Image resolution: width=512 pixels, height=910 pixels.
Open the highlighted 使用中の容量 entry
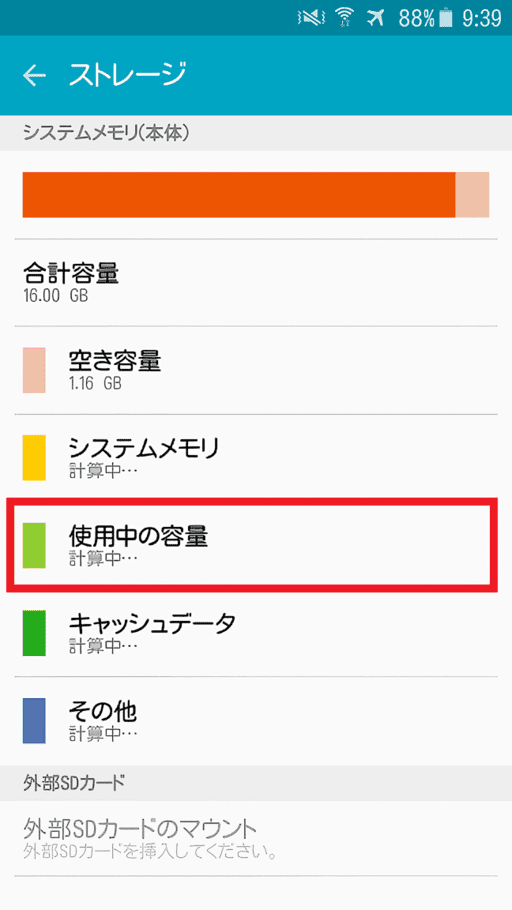(252, 545)
